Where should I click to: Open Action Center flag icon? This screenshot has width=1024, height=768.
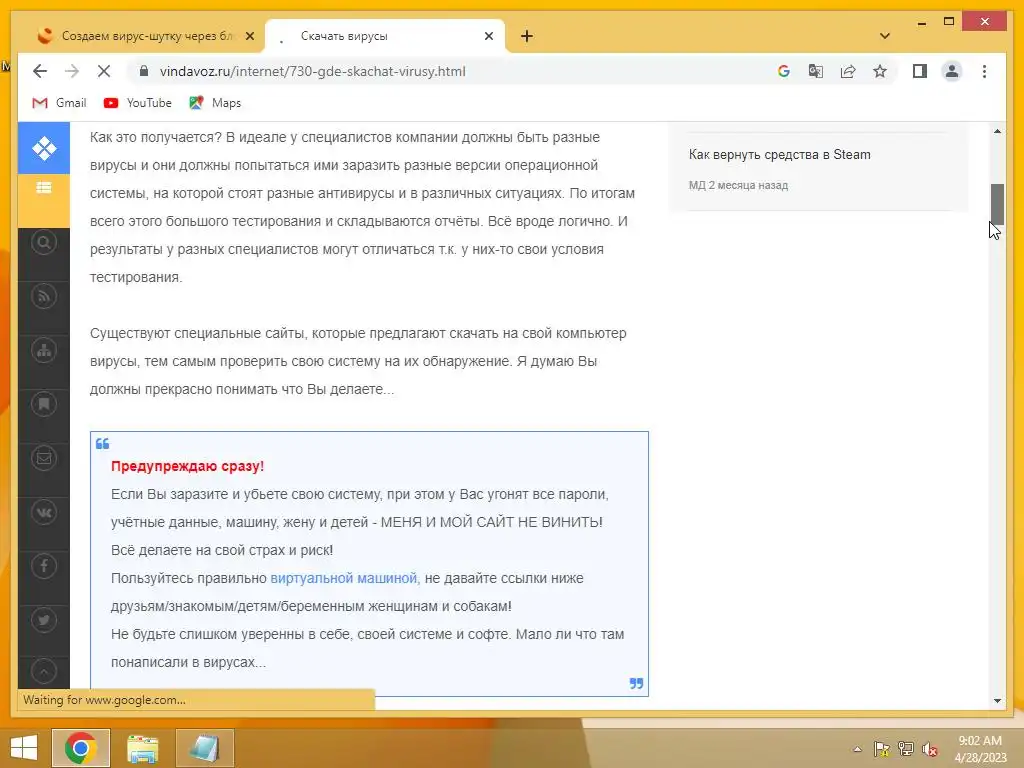click(881, 749)
